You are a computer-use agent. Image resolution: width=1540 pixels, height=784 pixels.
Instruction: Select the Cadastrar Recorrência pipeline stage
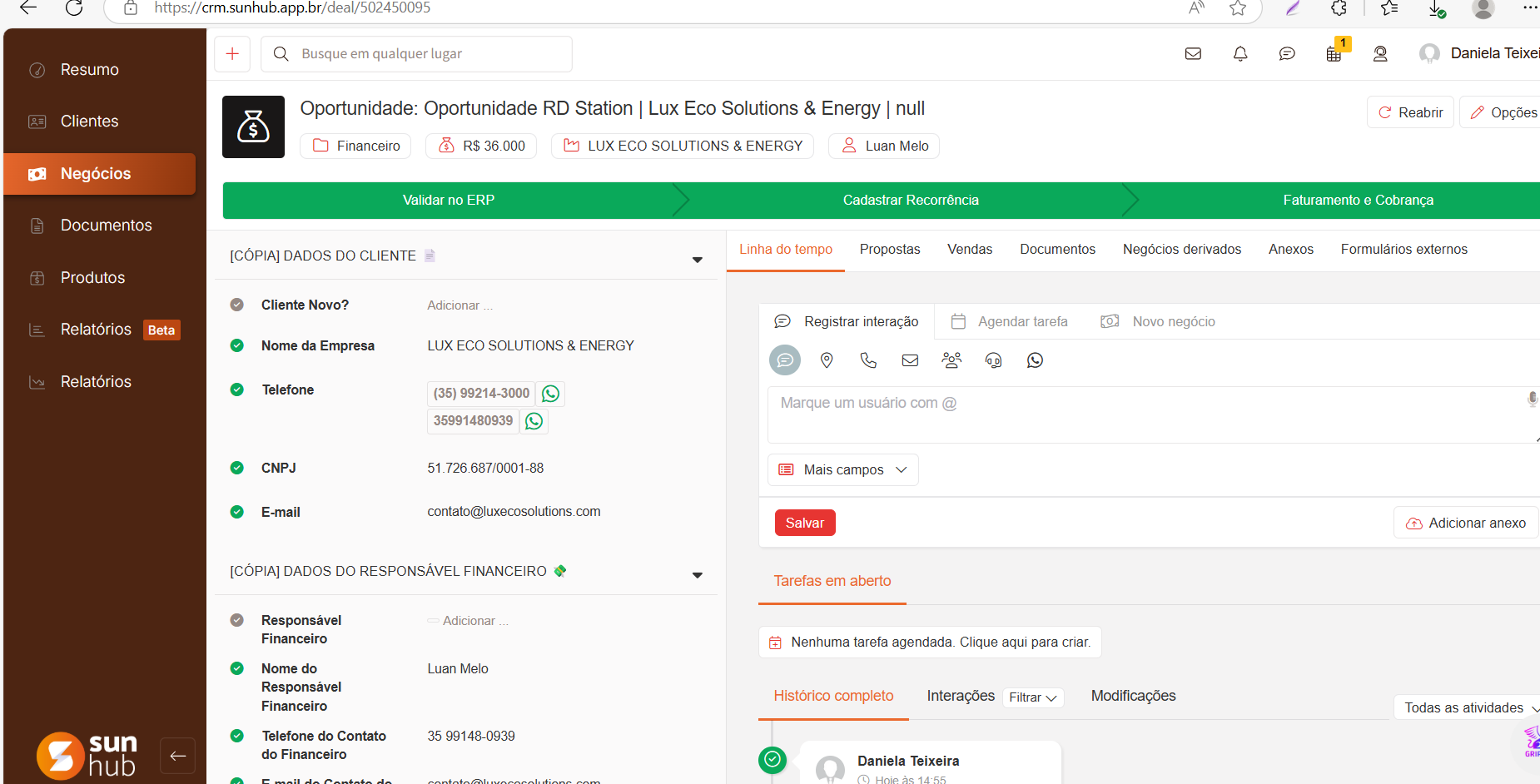[x=910, y=201]
